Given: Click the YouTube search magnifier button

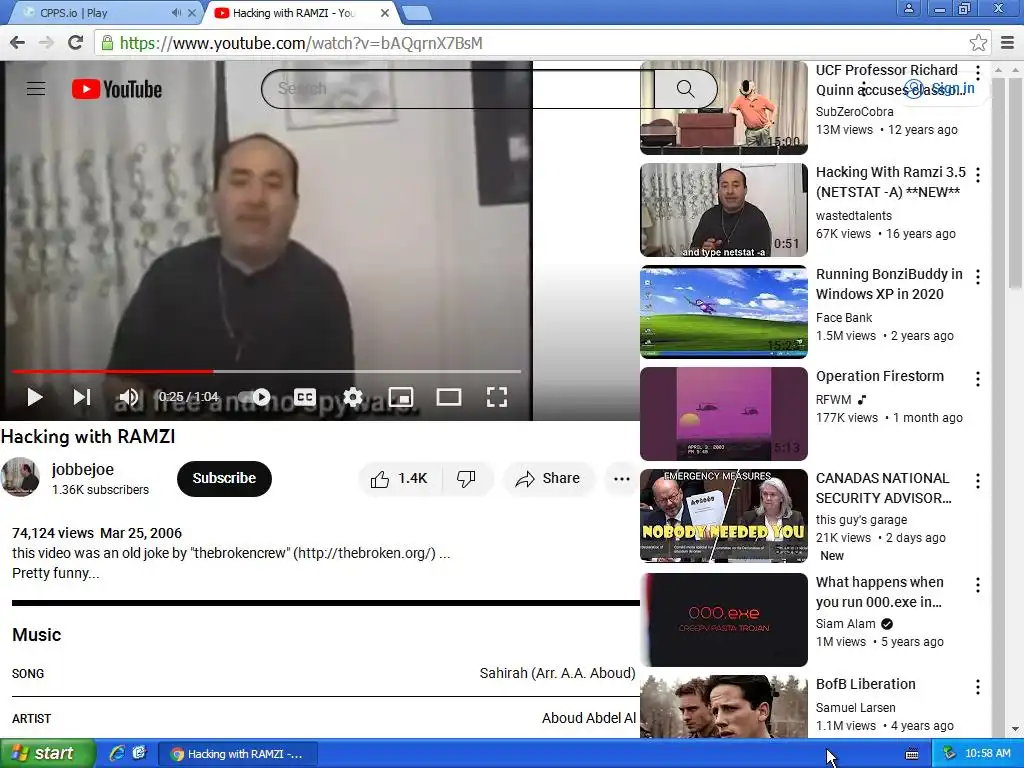Looking at the screenshot, I should point(685,89).
